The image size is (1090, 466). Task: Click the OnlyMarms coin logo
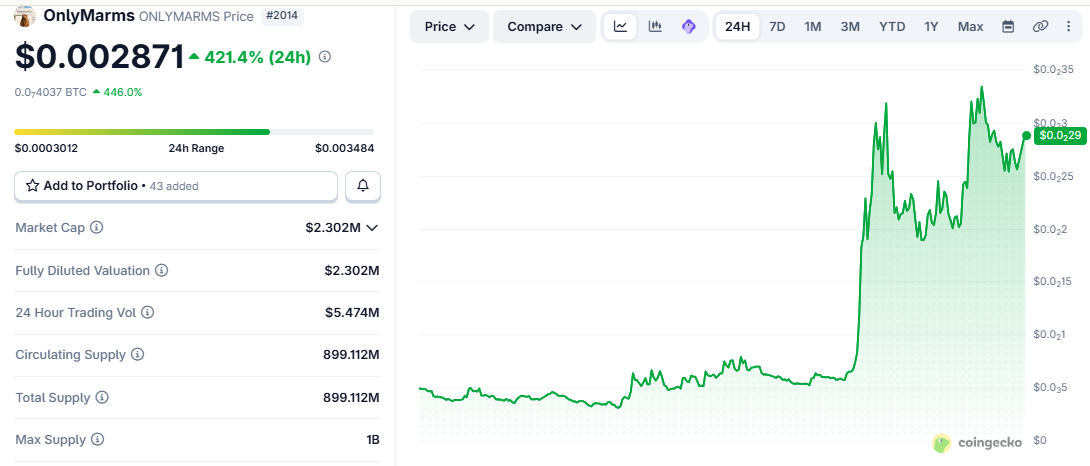pos(25,16)
